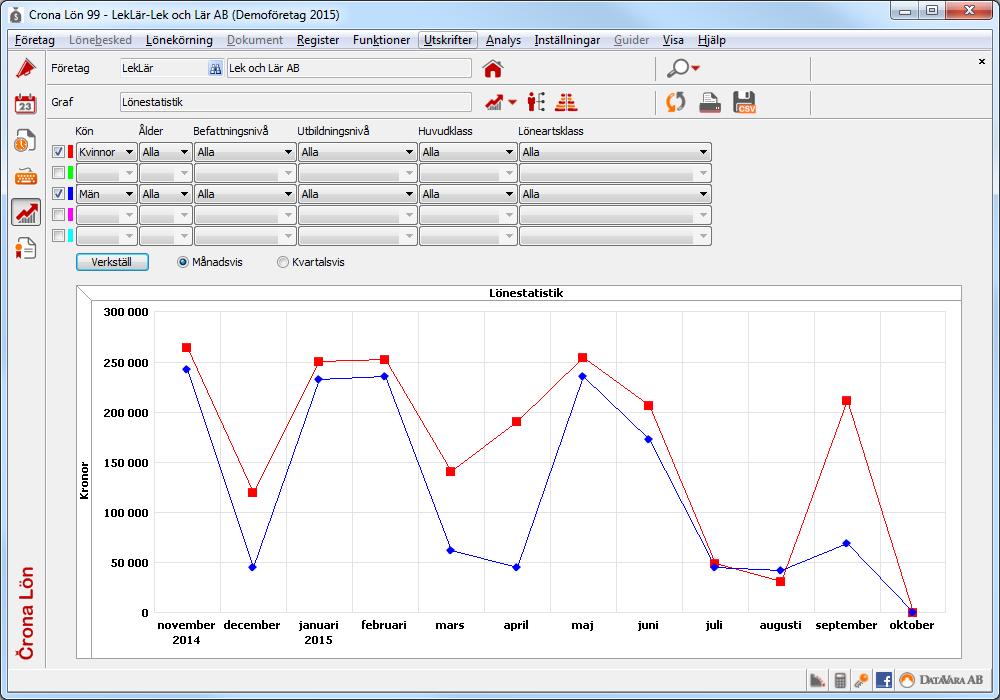Click the green series color swatch
Image resolution: width=1000 pixels, height=700 pixels.
click(x=70, y=173)
